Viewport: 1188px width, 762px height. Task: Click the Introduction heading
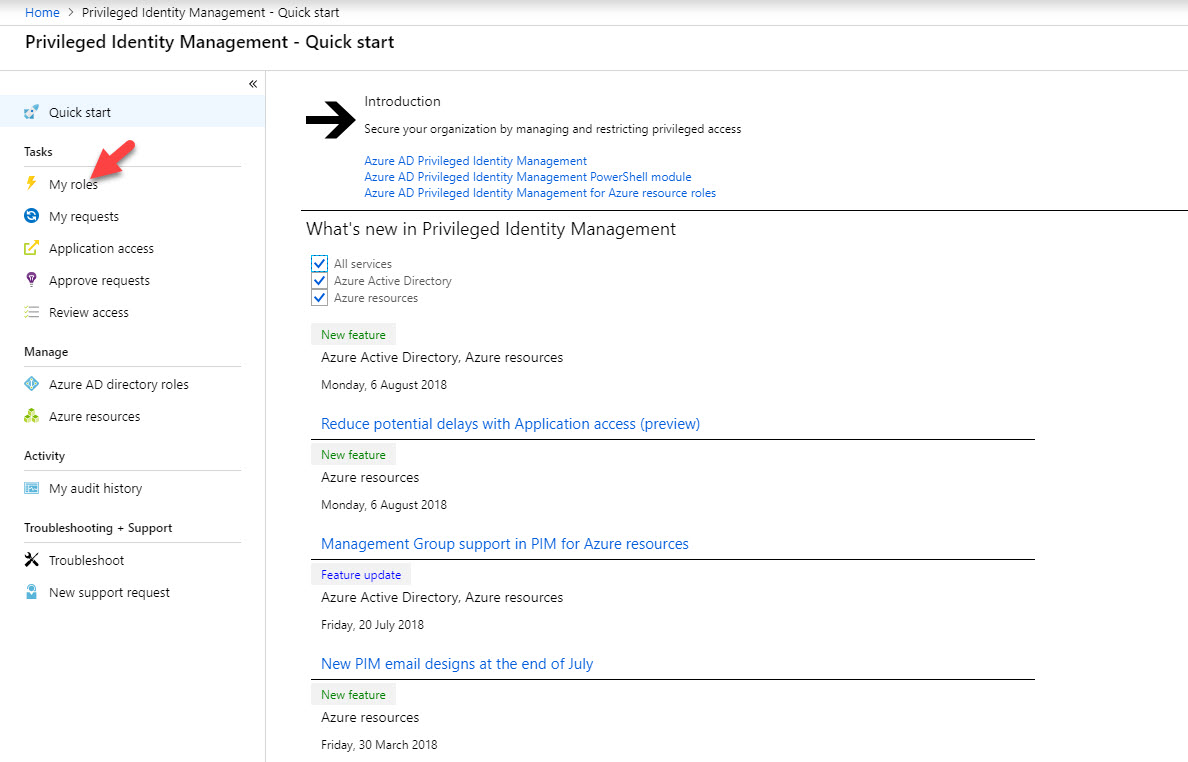[402, 101]
